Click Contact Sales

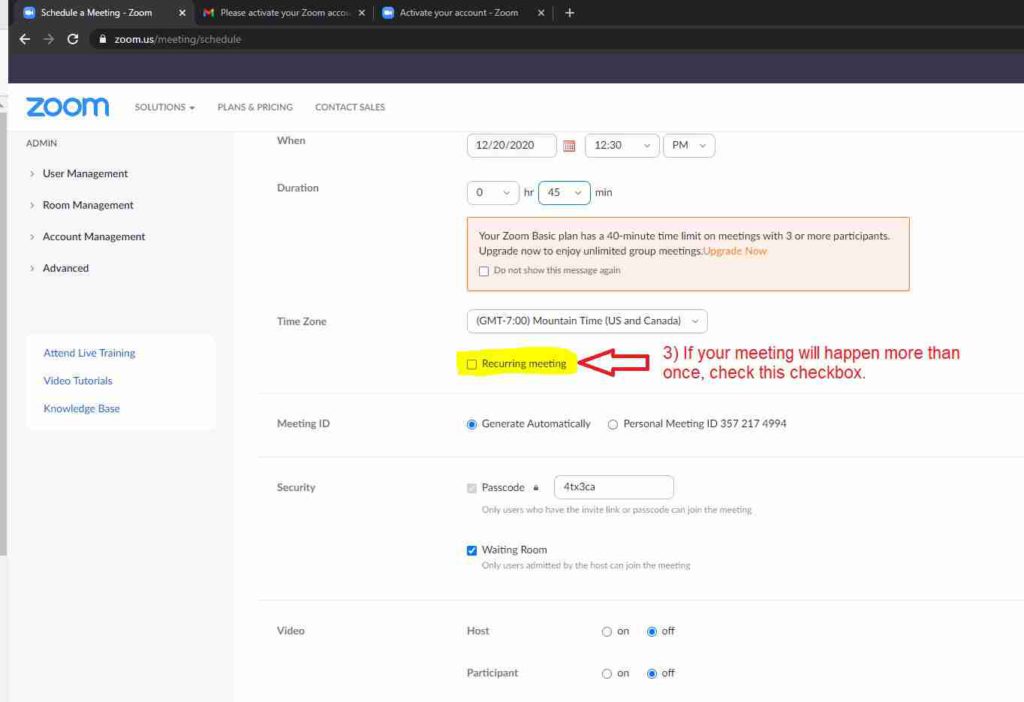350,107
